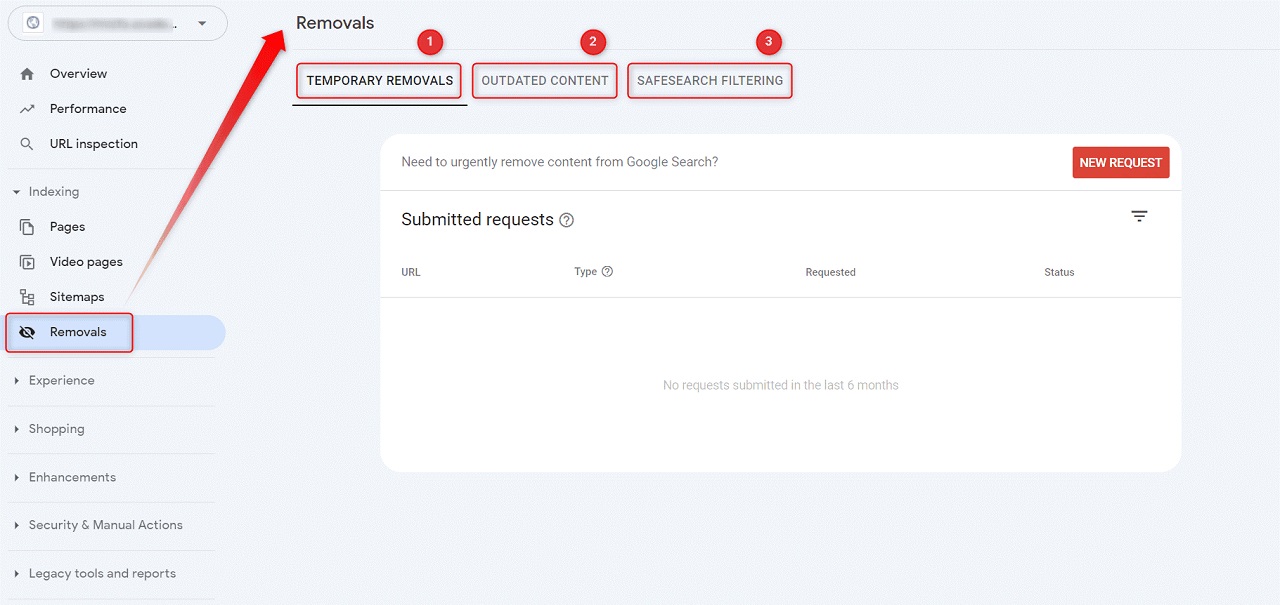Collapse the Indexing section

(x=16, y=192)
